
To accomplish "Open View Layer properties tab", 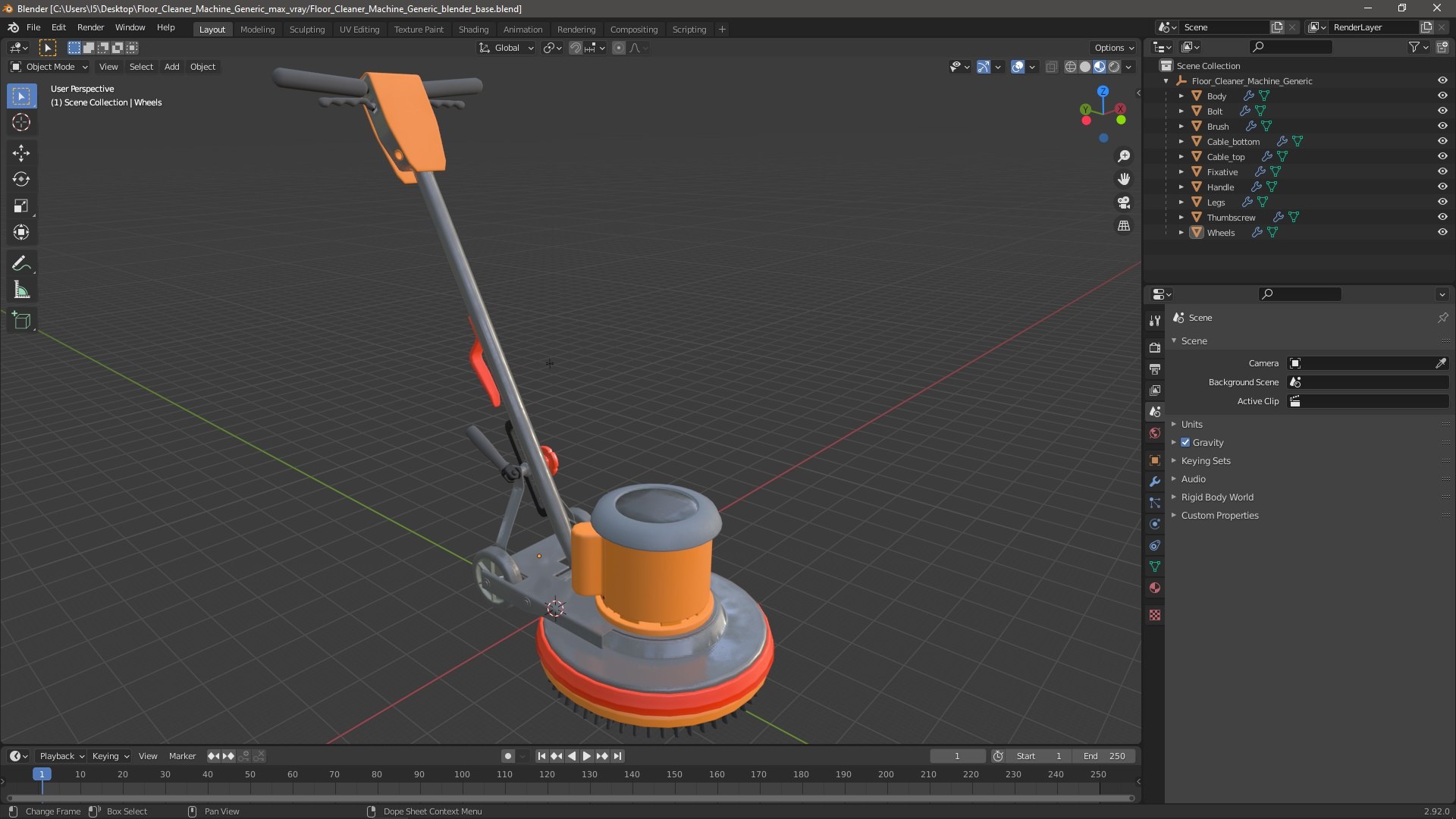I will point(1155,390).
